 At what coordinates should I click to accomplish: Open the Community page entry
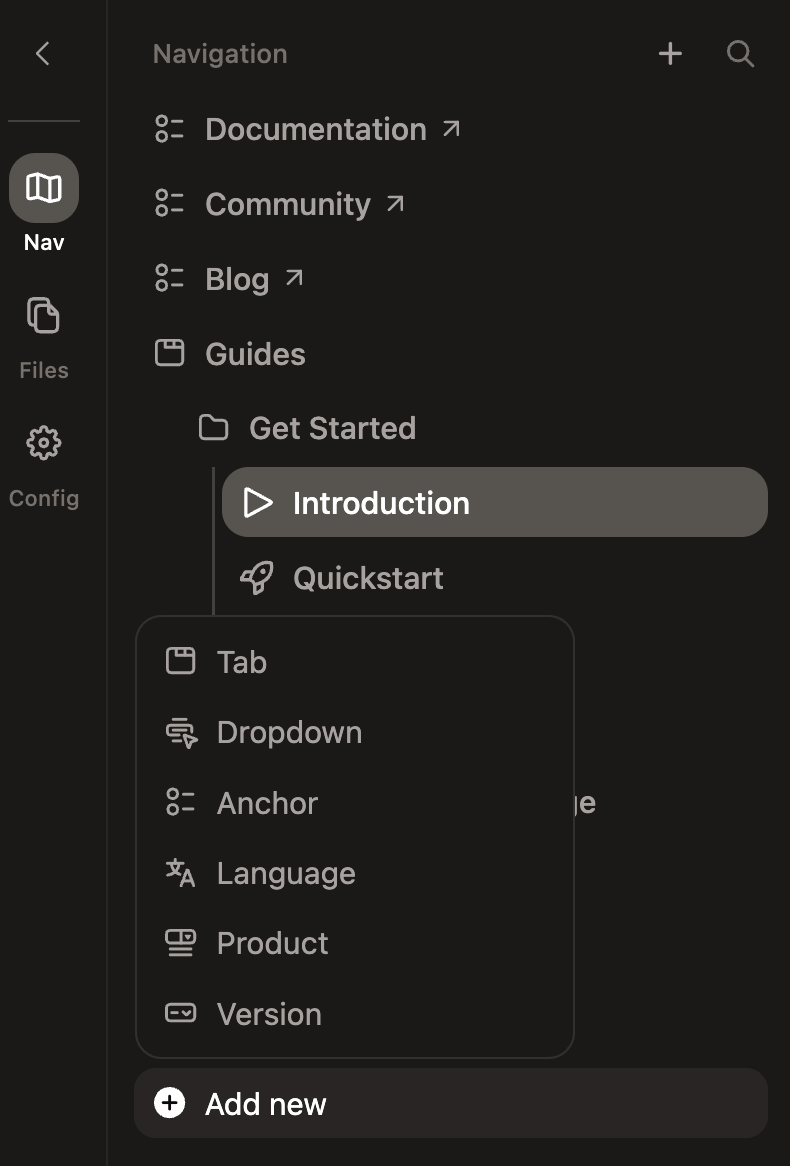(287, 203)
